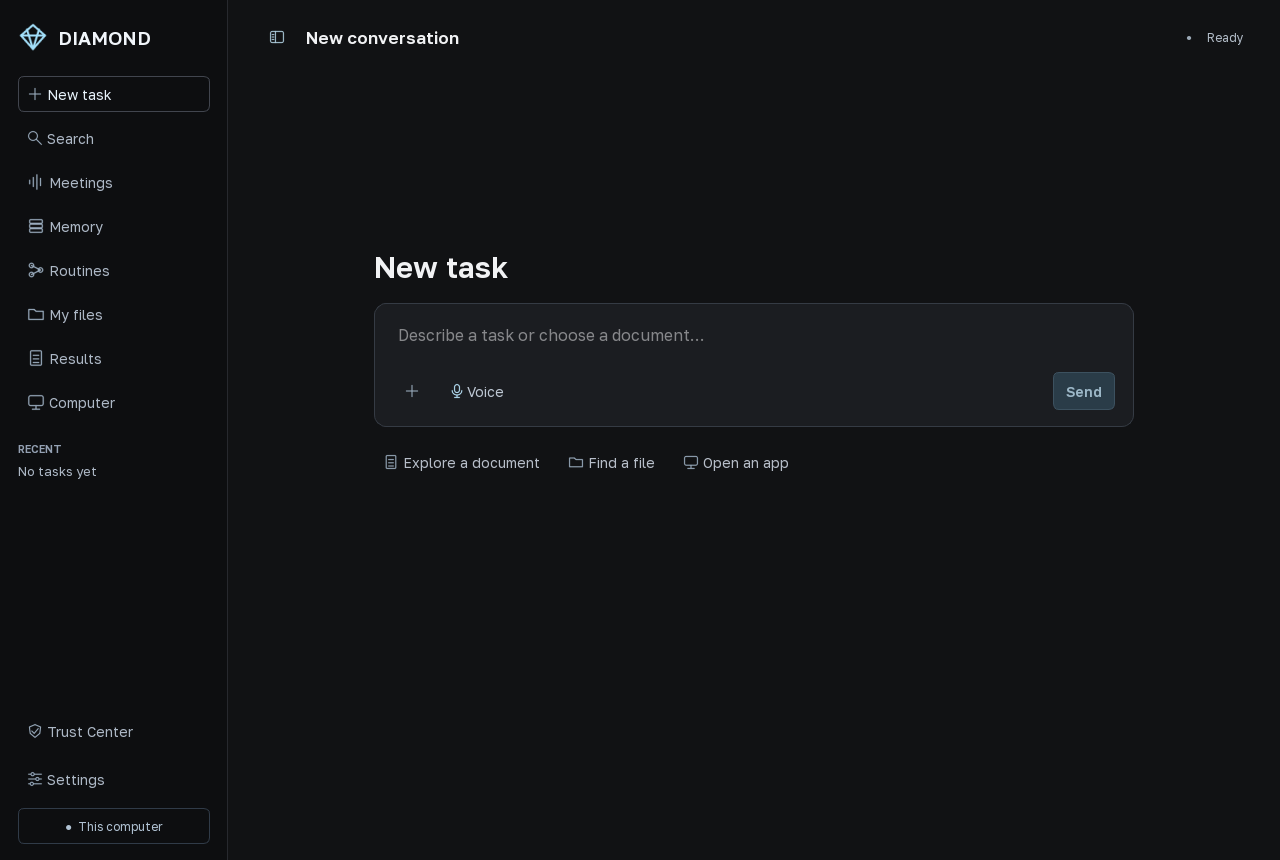Open the Trust Center
Screen dimensions: 1280x860
[x=114, y=731]
